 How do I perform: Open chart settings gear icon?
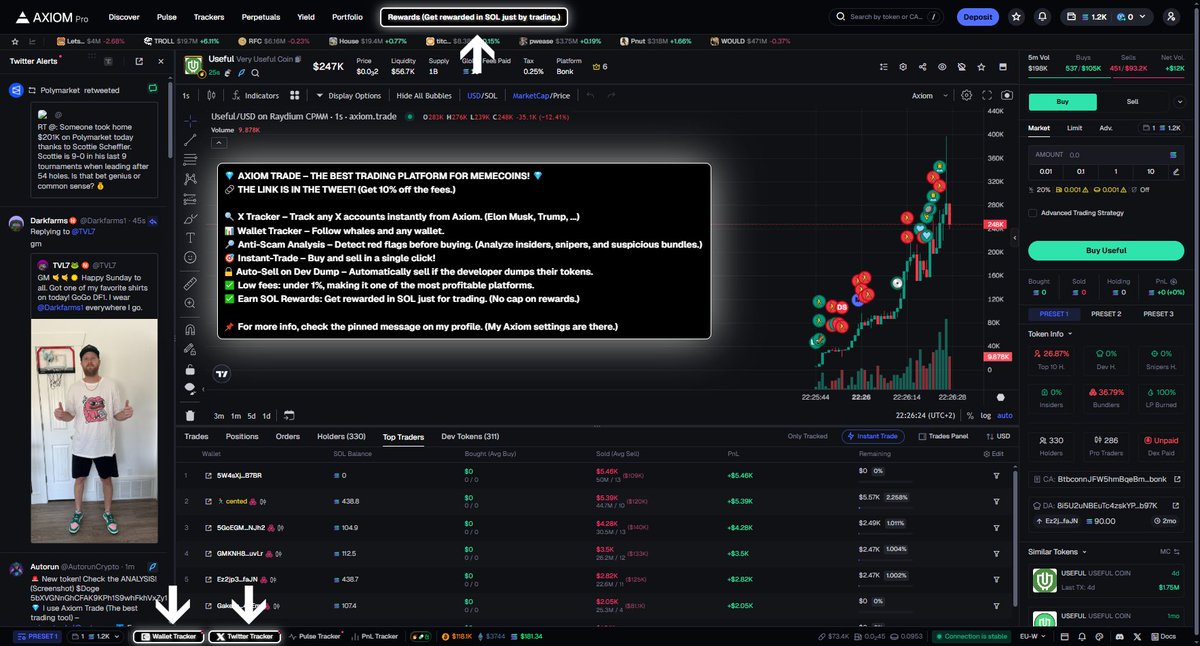click(966, 96)
